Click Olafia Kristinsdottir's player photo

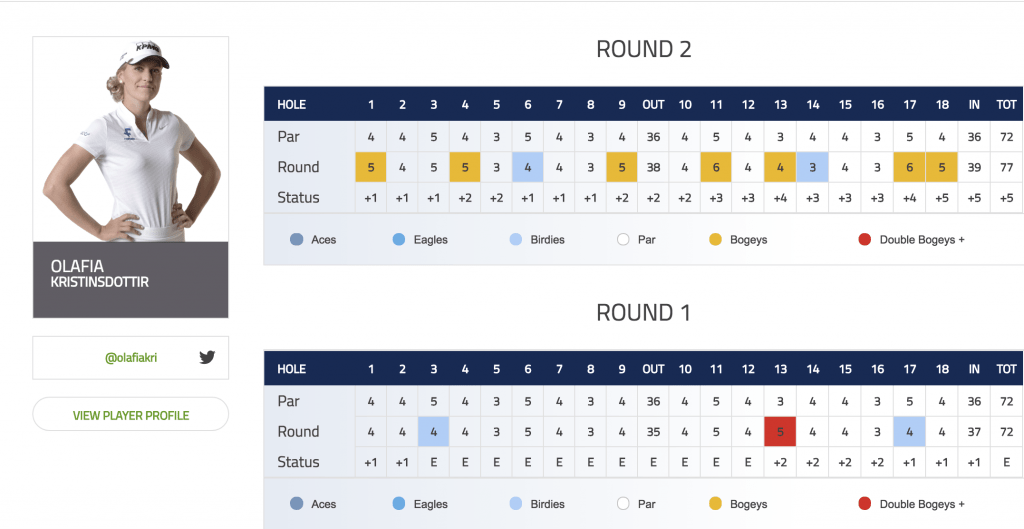click(x=131, y=139)
